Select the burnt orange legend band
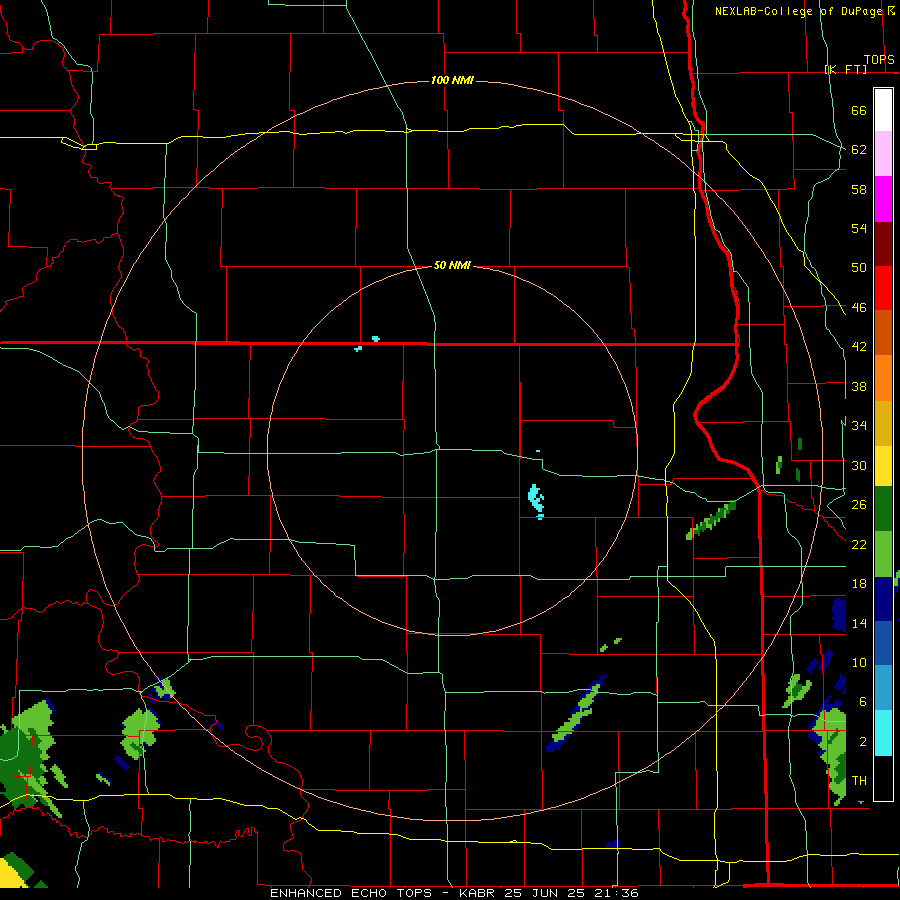Screen dimensions: 900x900 coord(883,333)
